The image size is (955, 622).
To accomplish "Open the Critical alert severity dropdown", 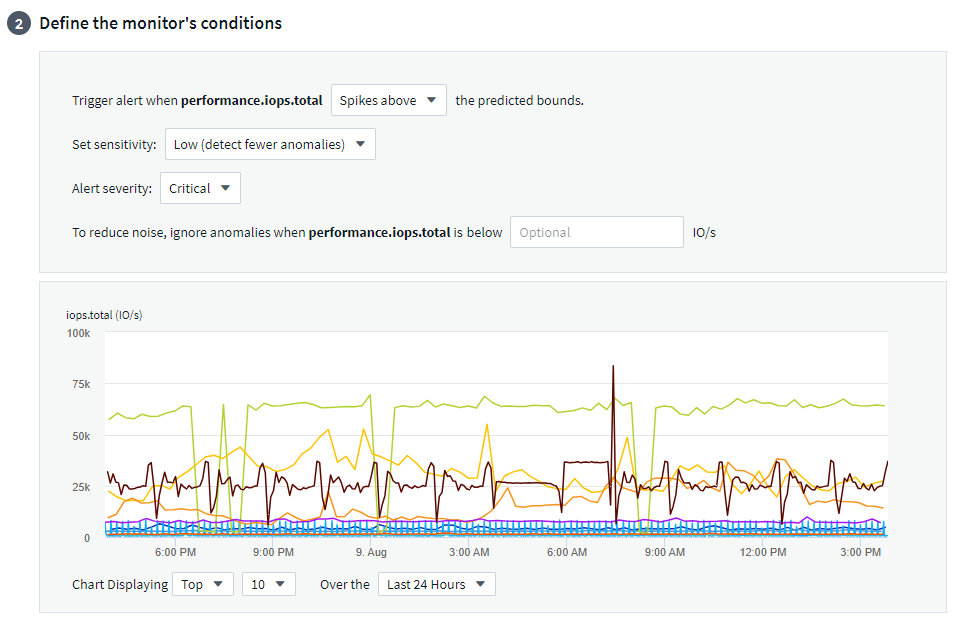I will pos(200,188).
